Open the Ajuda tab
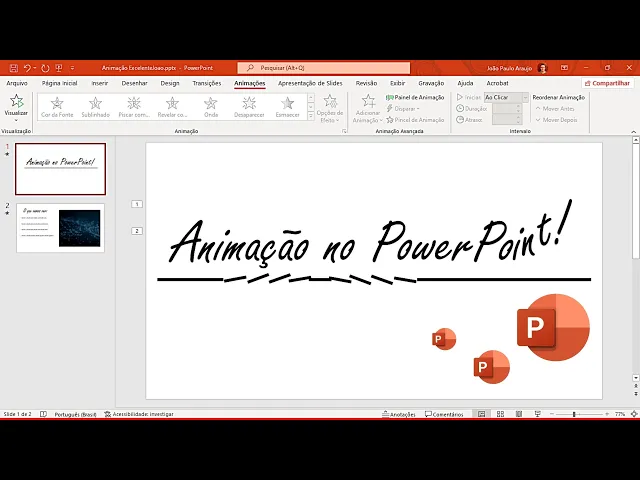 (465, 83)
